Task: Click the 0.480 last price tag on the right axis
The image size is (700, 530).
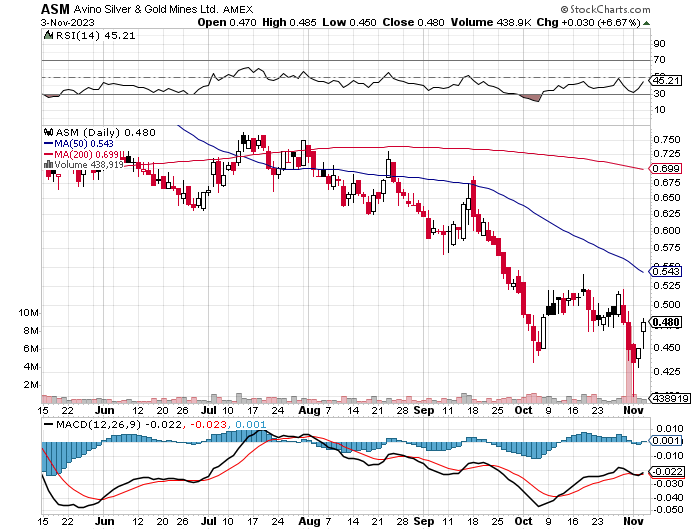Action: click(666, 322)
